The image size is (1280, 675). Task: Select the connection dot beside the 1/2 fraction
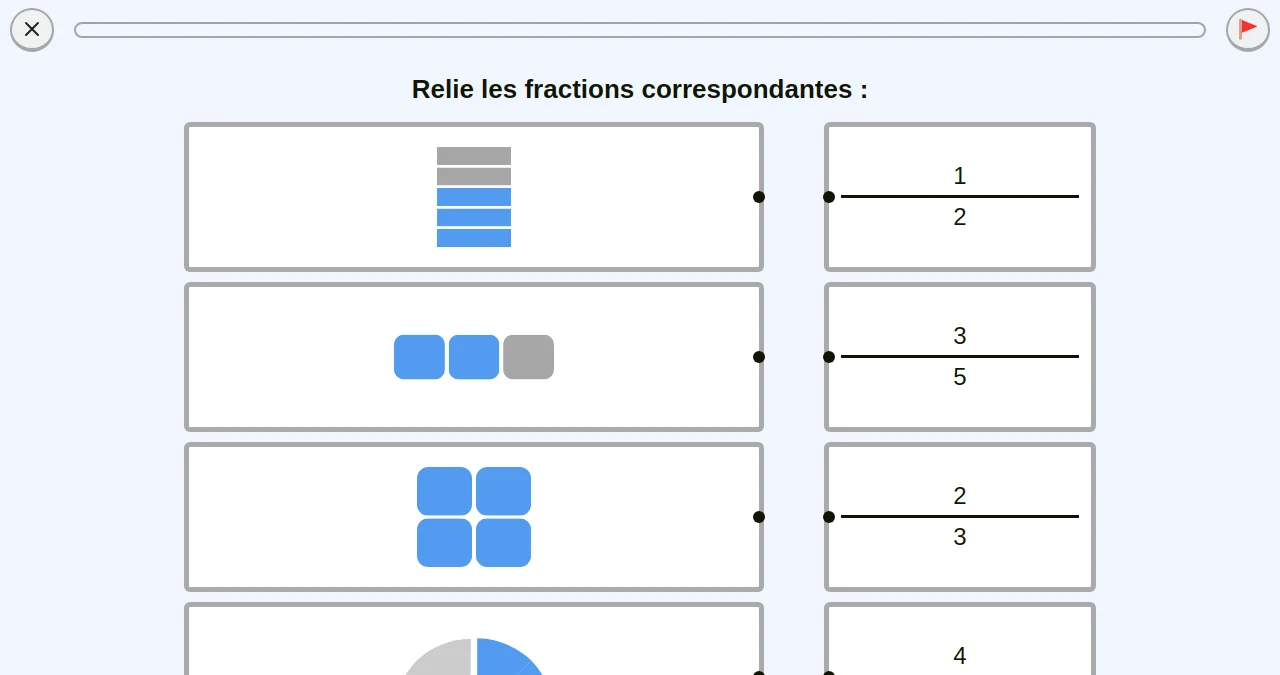click(x=829, y=197)
